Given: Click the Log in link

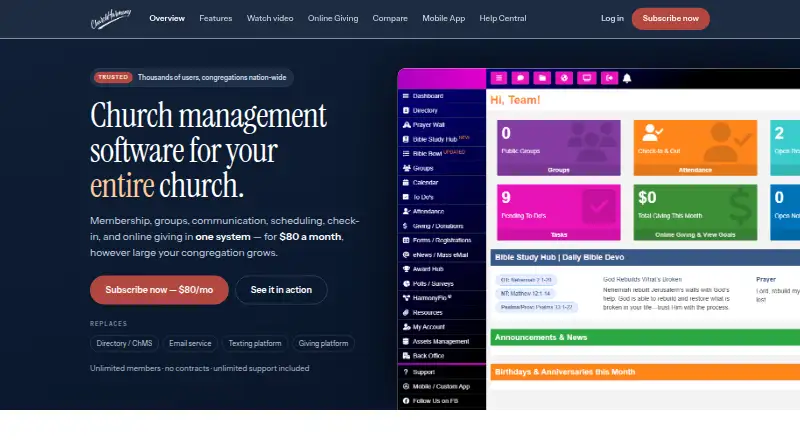Looking at the screenshot, I should pyautogui.click(x=612, y=18).
